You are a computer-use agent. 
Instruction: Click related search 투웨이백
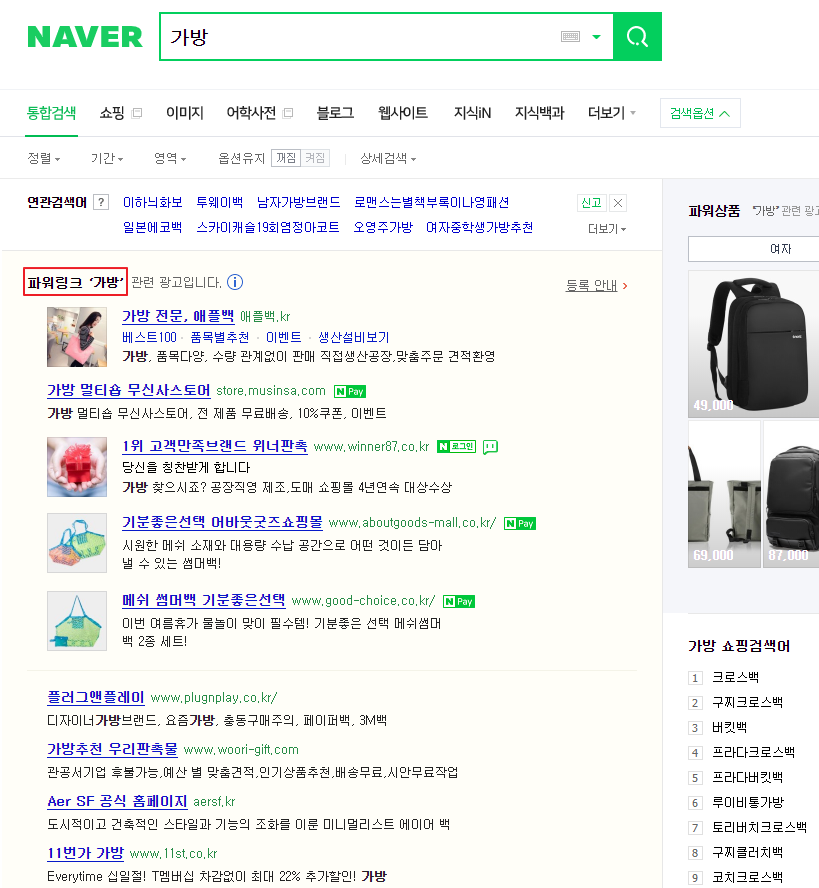tap(220, 203)
